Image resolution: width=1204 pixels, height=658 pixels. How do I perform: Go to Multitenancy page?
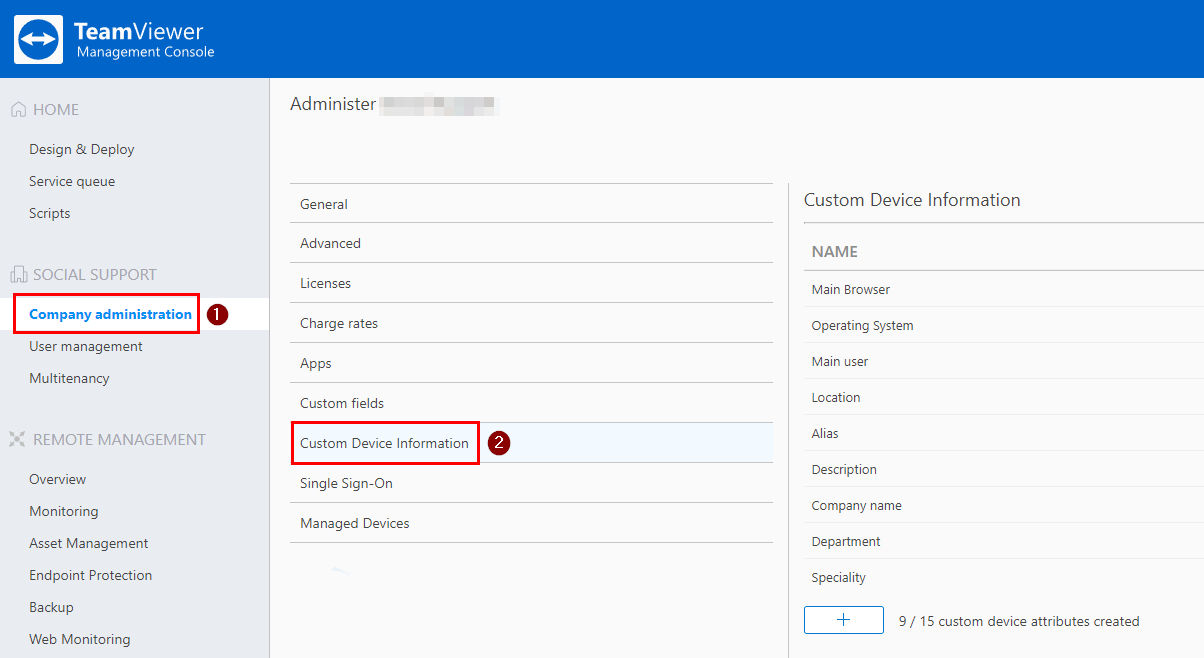click(x=69, y=378)
